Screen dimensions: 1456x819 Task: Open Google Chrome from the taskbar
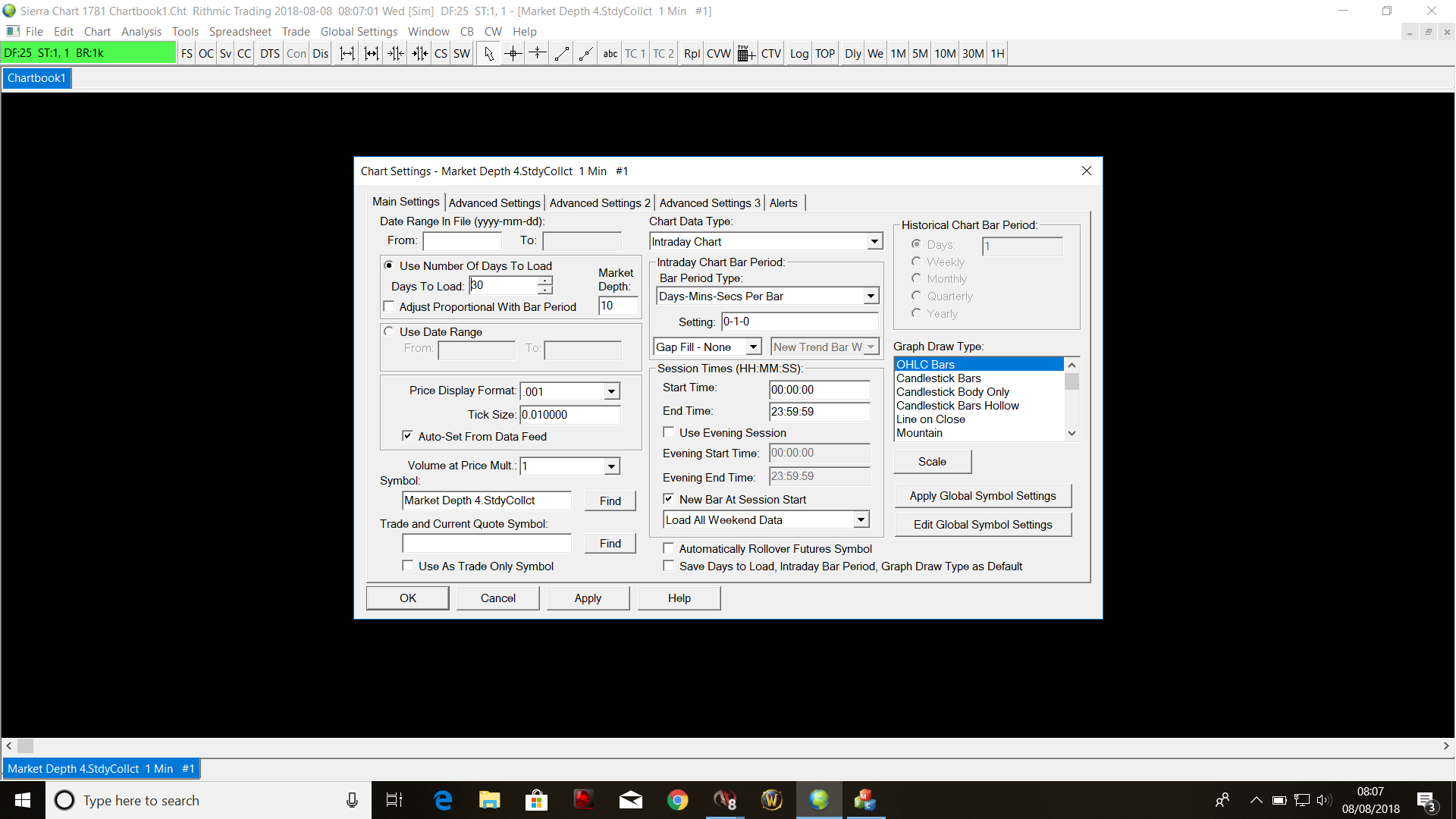tap(677, 800)
